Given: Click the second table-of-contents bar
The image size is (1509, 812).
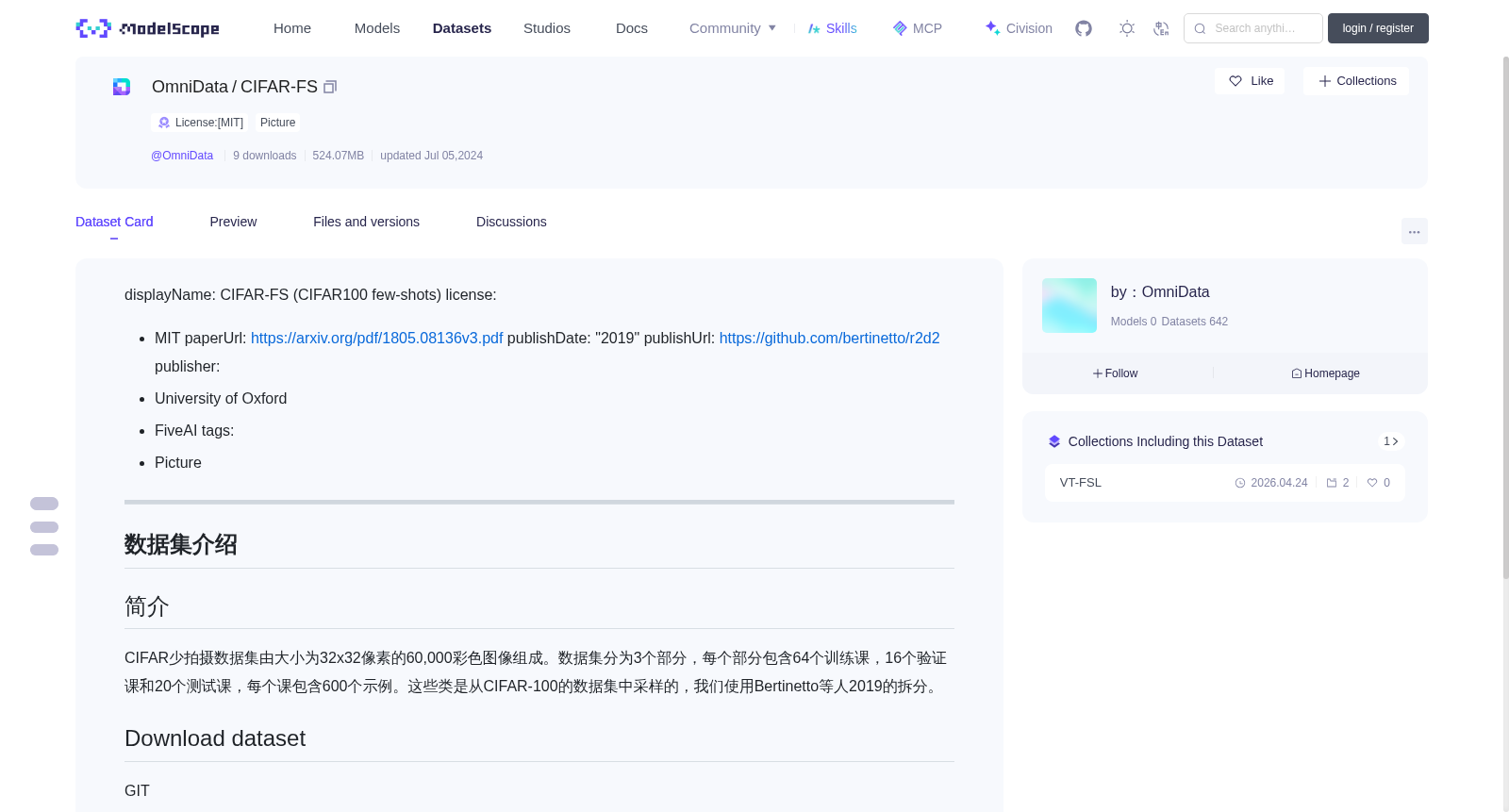Looking at the screenshot, I should point(44,527).
